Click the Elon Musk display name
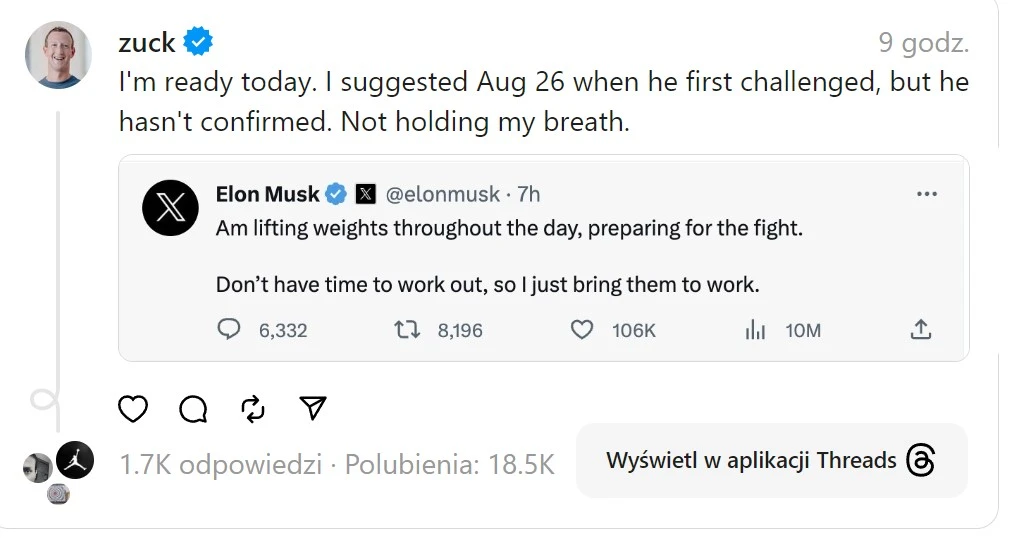 click(267, 194)
